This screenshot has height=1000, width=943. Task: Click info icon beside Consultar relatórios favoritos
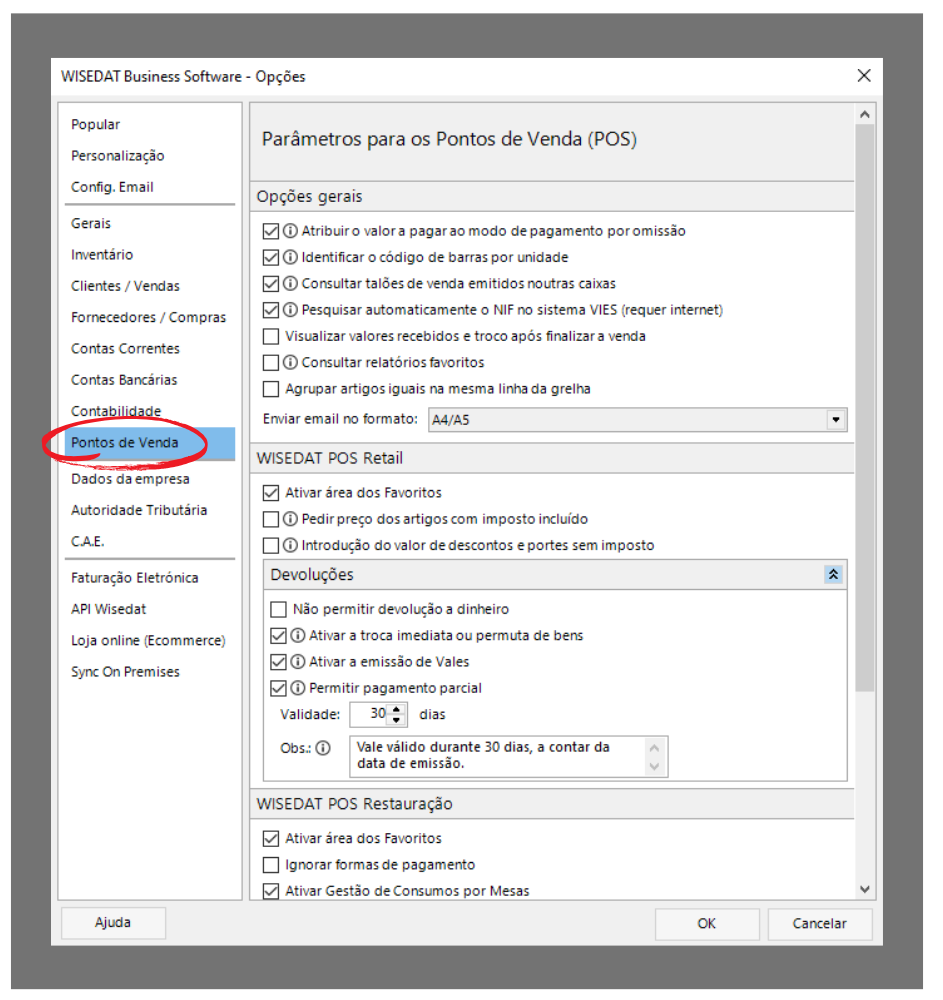point(290,362)
